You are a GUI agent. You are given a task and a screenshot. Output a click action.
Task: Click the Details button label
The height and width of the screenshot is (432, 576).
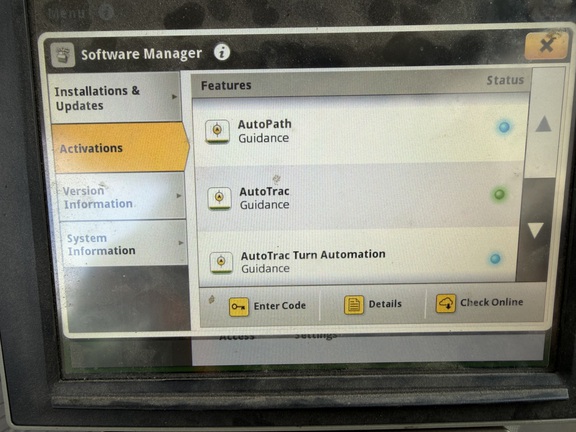[x=385, y=304]
